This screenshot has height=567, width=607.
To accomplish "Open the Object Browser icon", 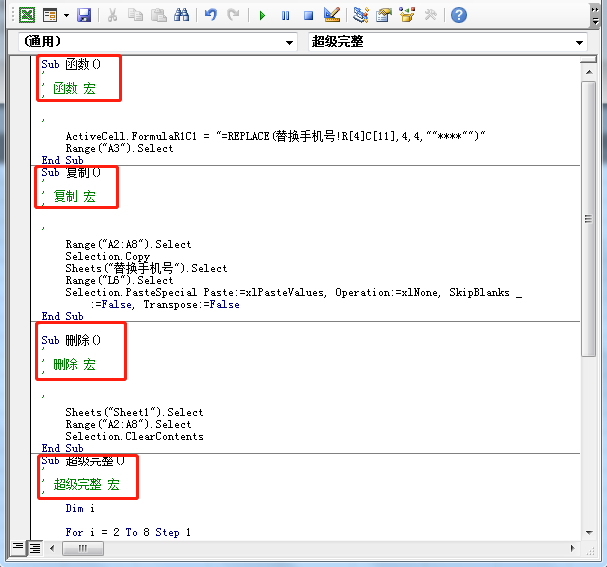I will 407,15.
